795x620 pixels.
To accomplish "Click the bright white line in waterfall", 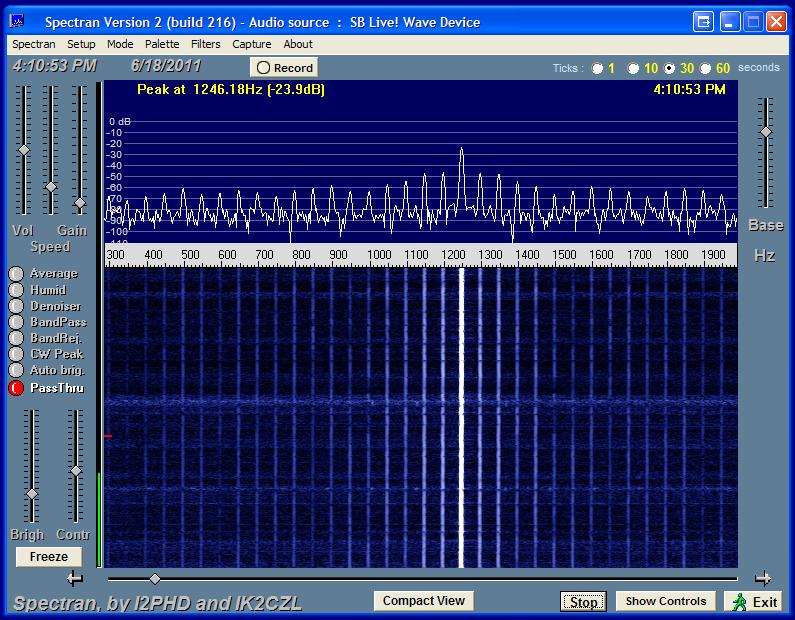I will point(461,418).
